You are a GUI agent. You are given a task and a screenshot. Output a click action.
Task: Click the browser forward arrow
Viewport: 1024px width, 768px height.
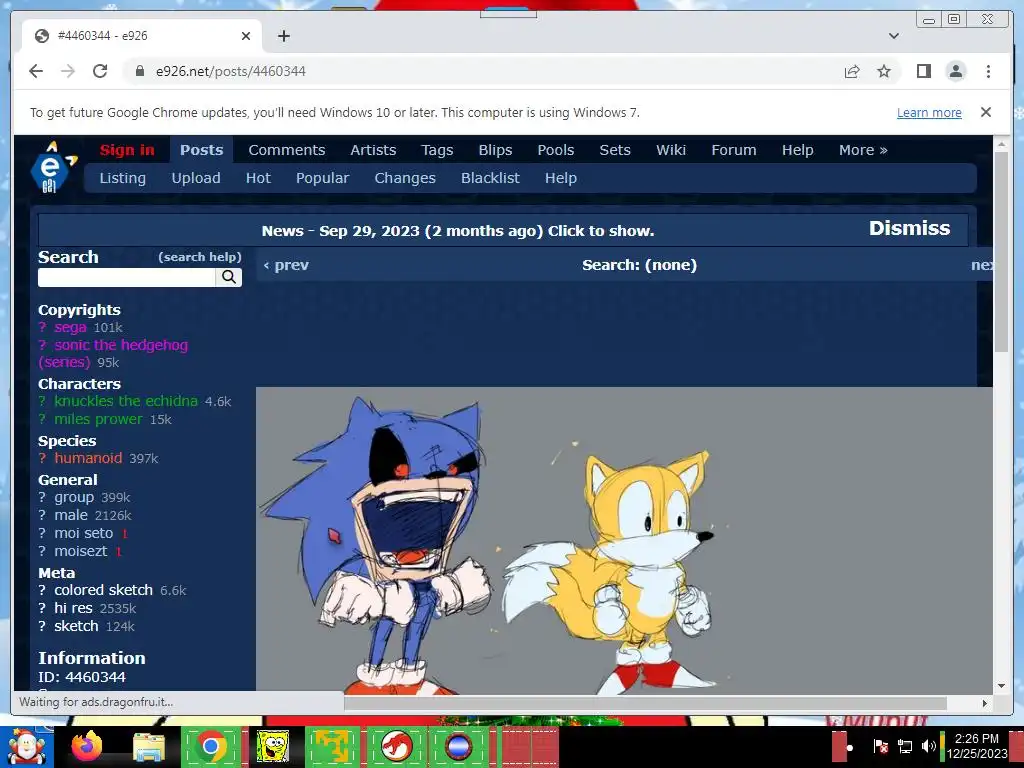click(x=68, y=71)
